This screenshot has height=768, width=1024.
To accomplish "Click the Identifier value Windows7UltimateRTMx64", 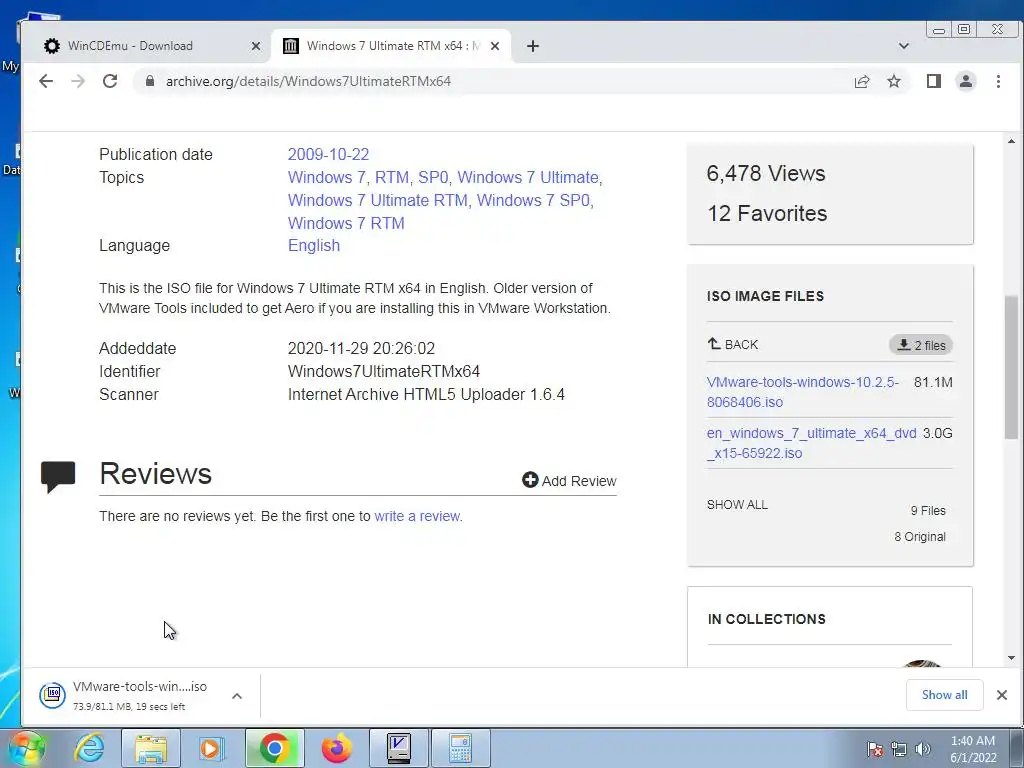I will tap(384, 372).
